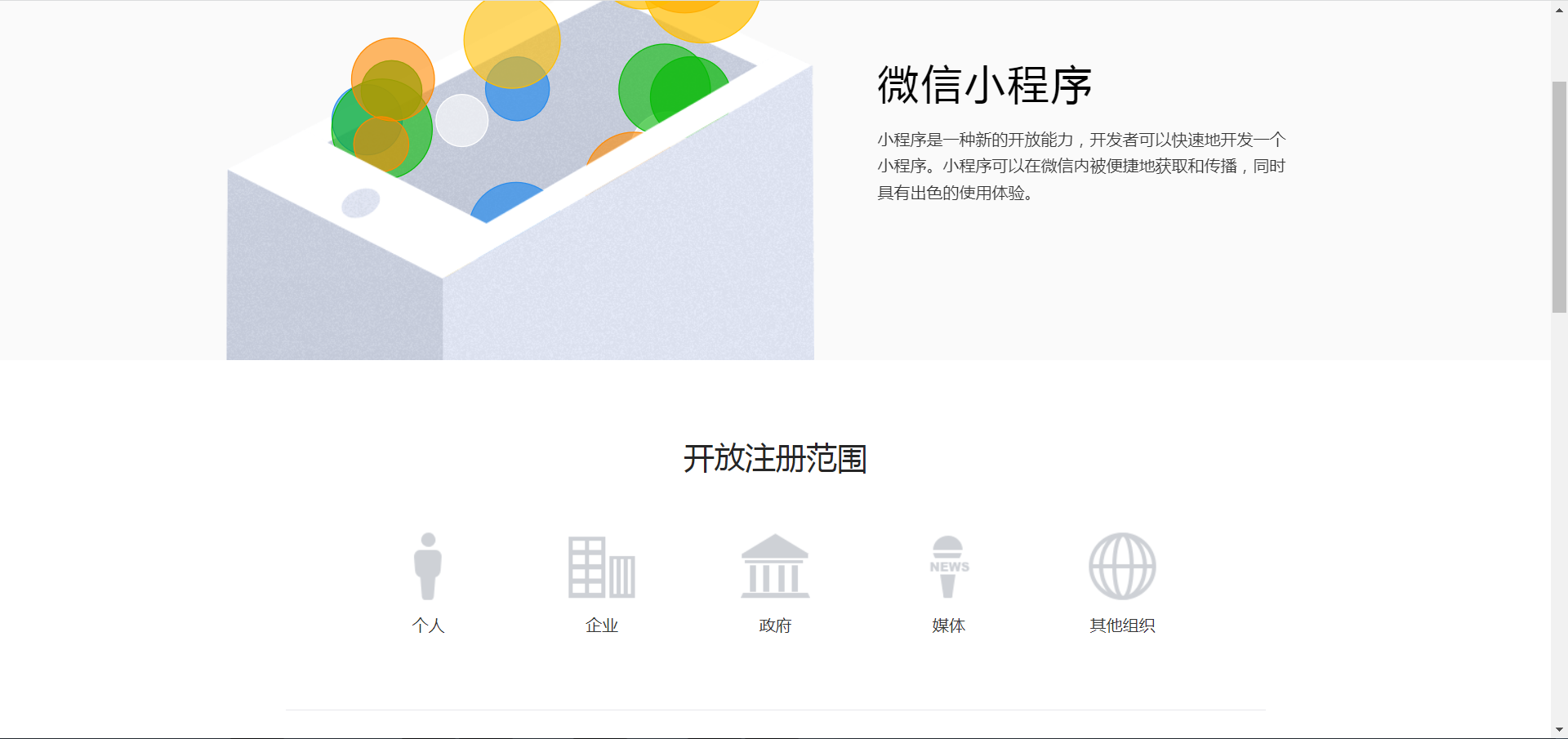Click the 政府 government building icon
Viewport: 1568px width, 739px height.
click(x=775, y=566)
